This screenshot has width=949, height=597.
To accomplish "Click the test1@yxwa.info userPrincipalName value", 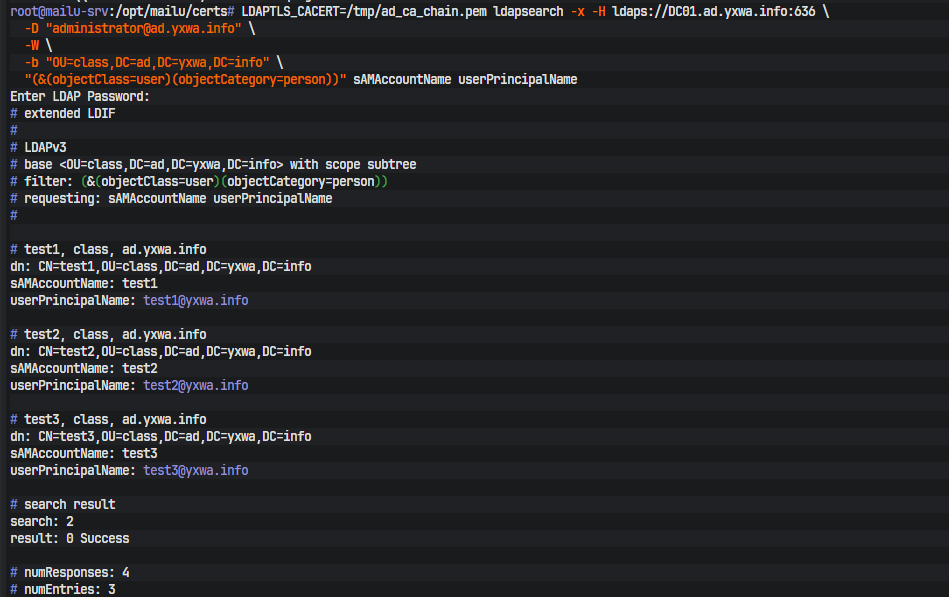I will point(196,300).
